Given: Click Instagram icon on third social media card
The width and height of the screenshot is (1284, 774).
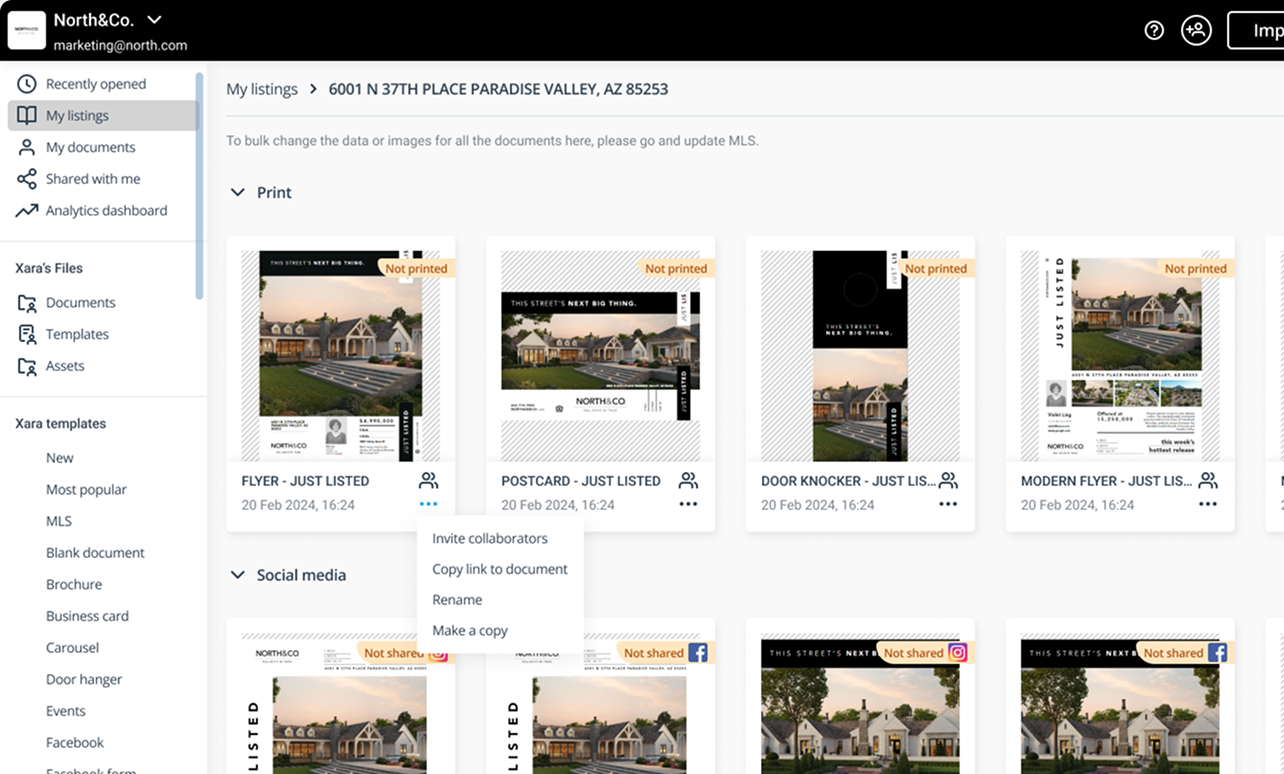Looking at the screenshot, I should click(958, 653).
